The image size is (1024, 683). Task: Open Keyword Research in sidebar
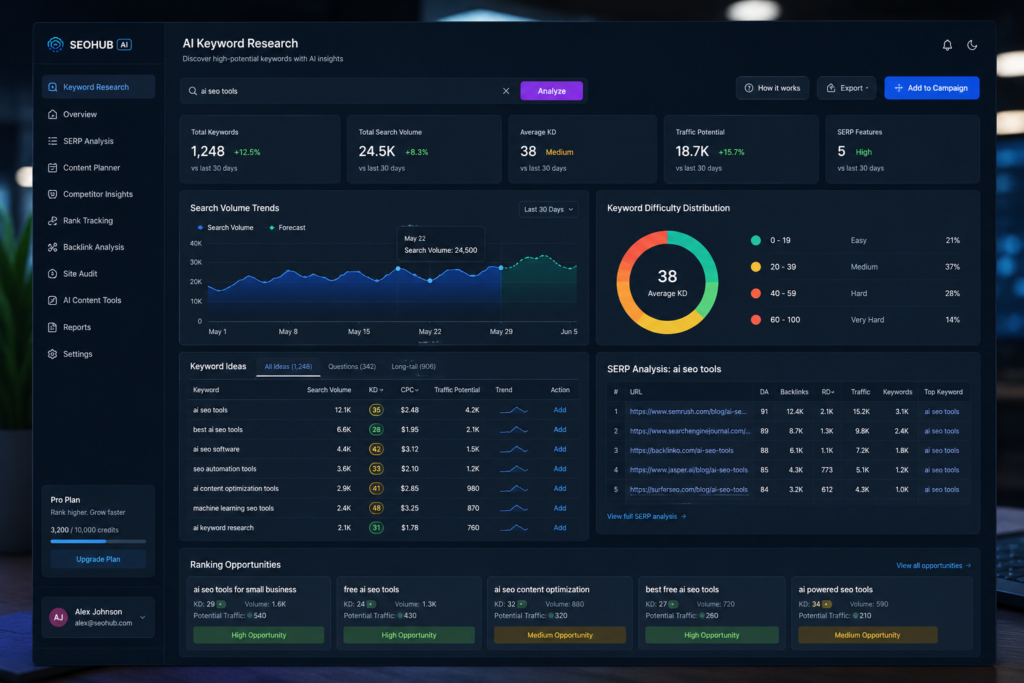point(99,87)
